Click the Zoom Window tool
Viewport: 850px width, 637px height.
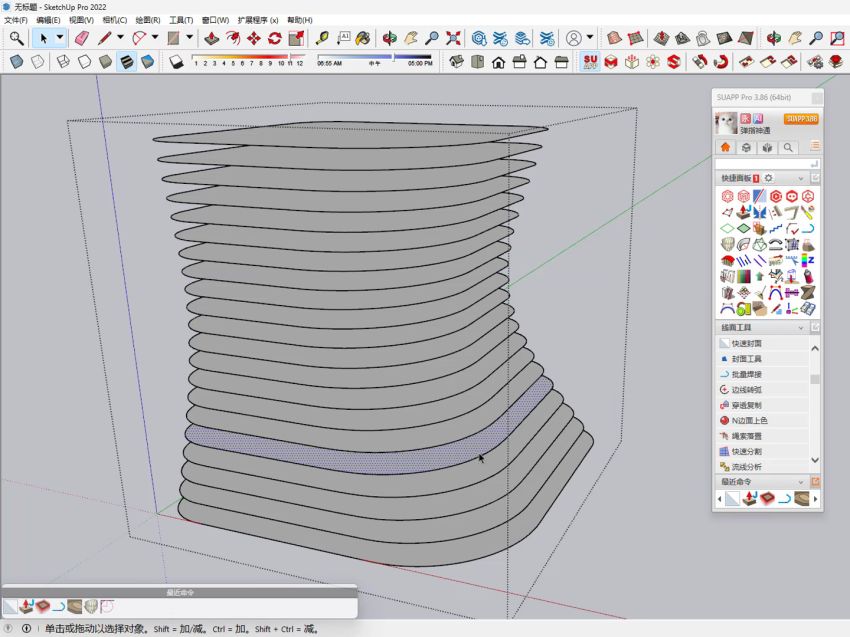[838, 38]
